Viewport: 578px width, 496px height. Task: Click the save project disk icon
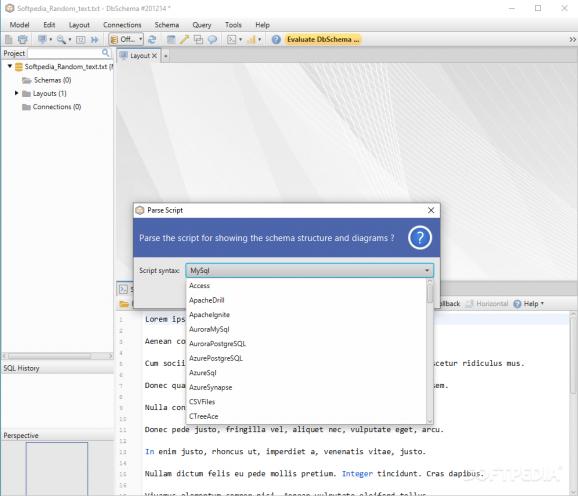point(22,39)
